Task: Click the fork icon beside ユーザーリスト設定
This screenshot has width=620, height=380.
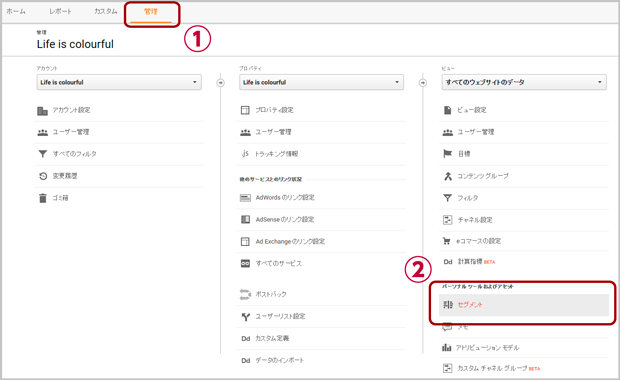Action: coord(245,316)
